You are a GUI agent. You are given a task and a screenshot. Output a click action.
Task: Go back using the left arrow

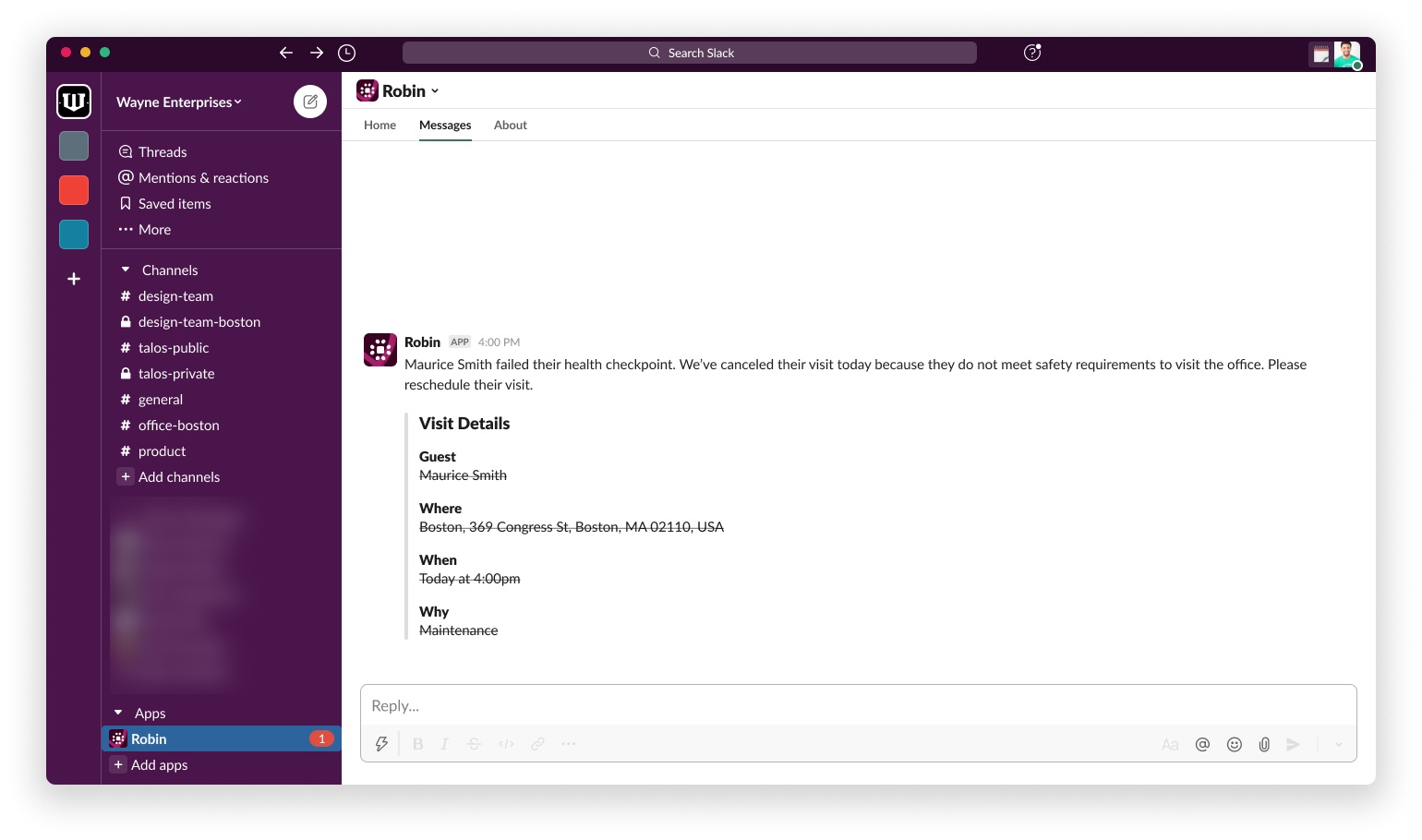286,53
